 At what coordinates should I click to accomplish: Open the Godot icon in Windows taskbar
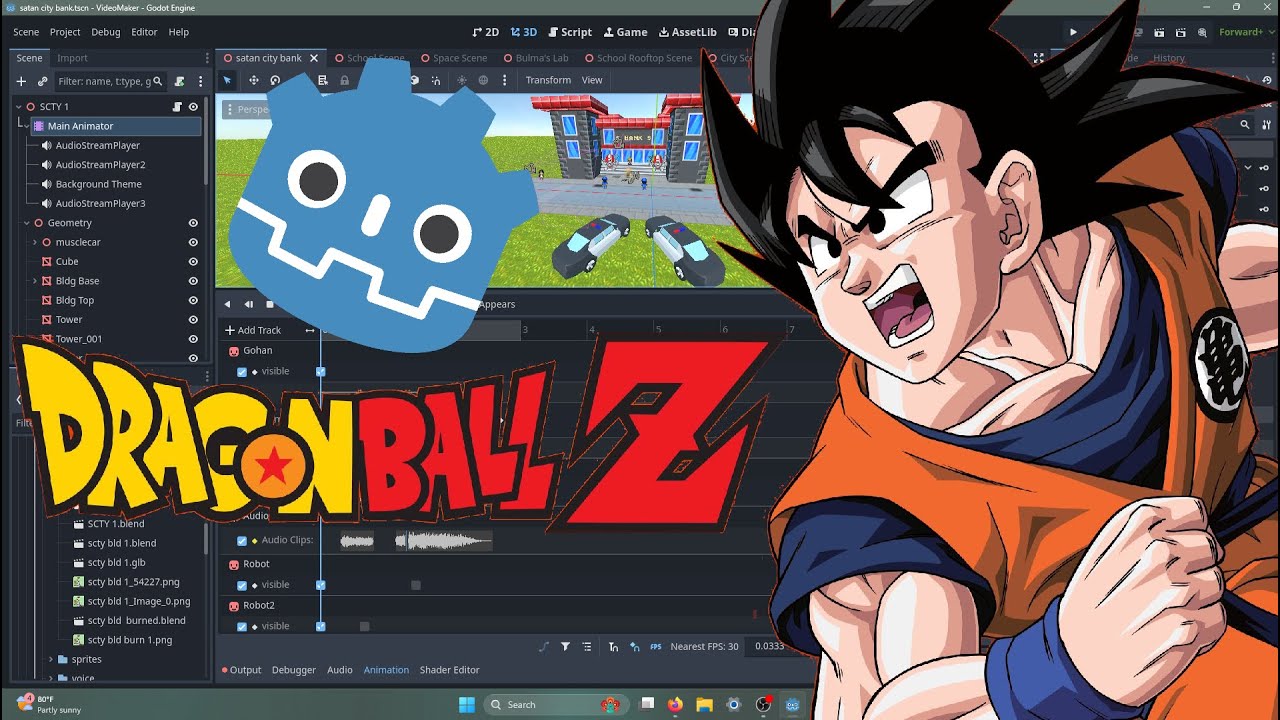point(793,704)
